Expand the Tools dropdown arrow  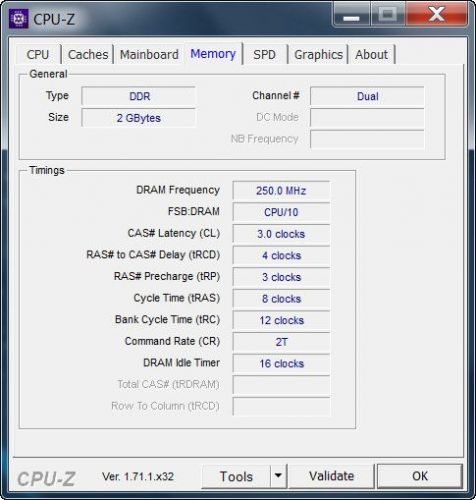pos(278,476)
